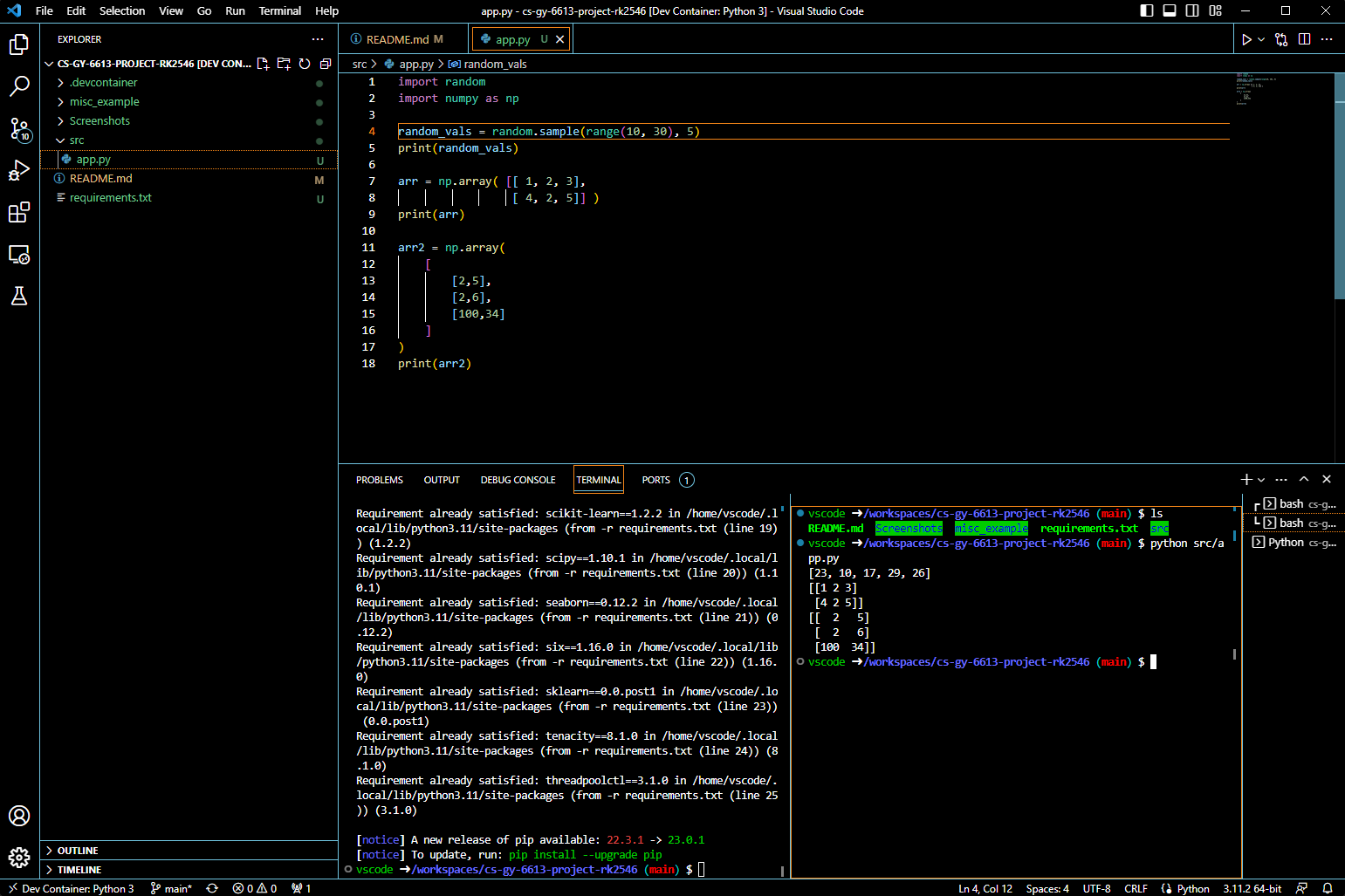
Task: Open customize layout button
Action: coord(1216,10)
